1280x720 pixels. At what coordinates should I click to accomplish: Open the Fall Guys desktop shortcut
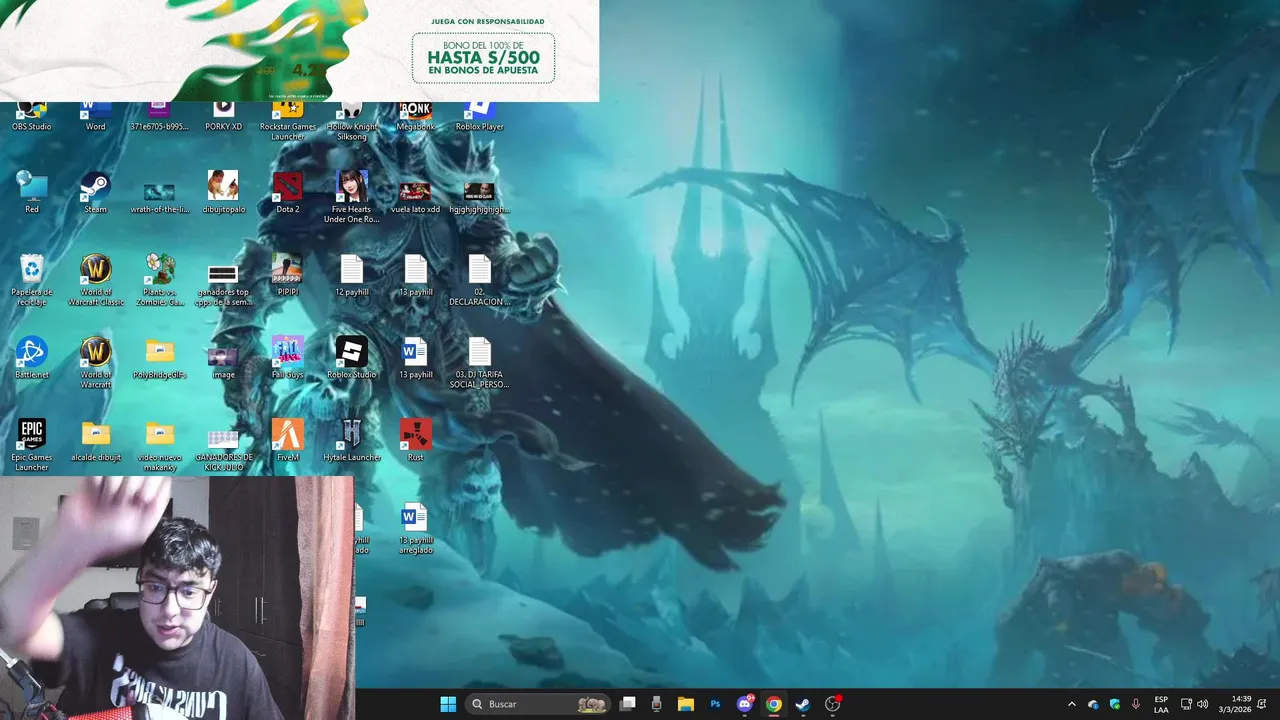tap(287, 358)
